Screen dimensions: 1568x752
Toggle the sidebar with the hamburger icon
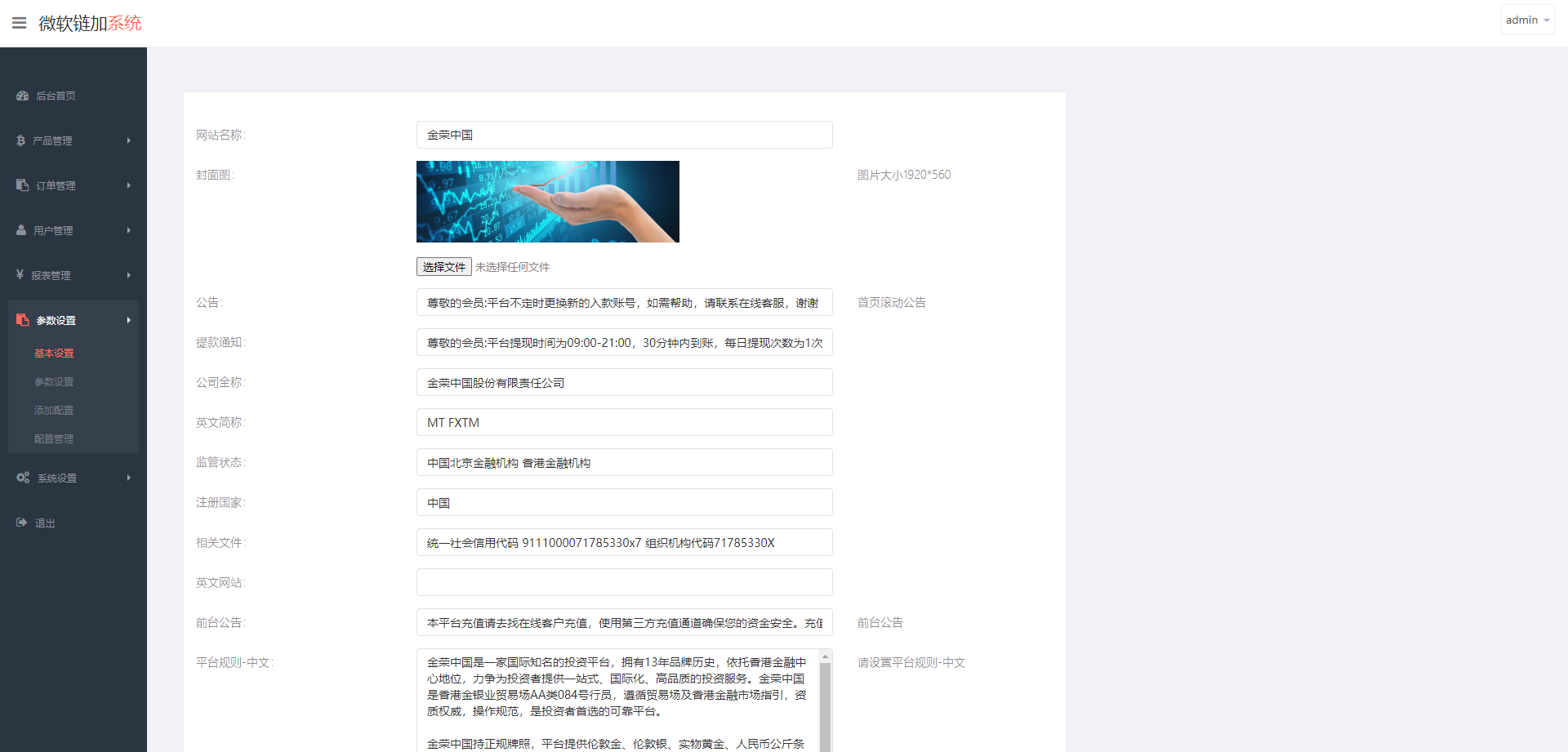(19, 22)
